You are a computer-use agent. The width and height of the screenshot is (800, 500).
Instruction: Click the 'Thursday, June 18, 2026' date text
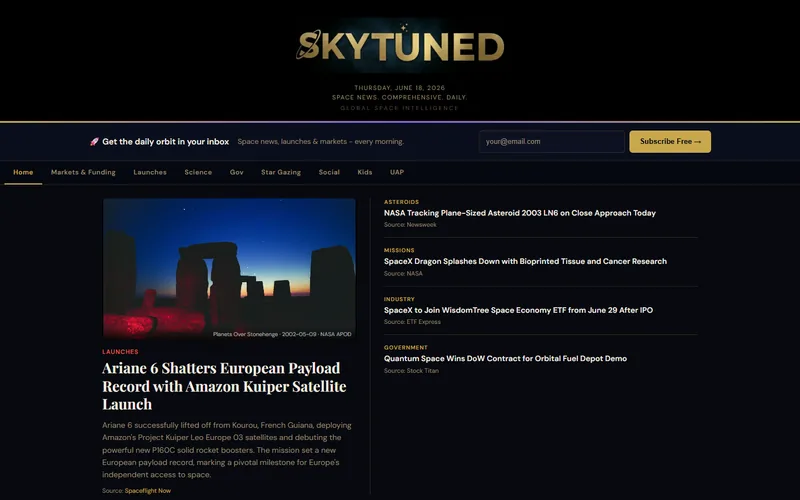click(399, 88)
